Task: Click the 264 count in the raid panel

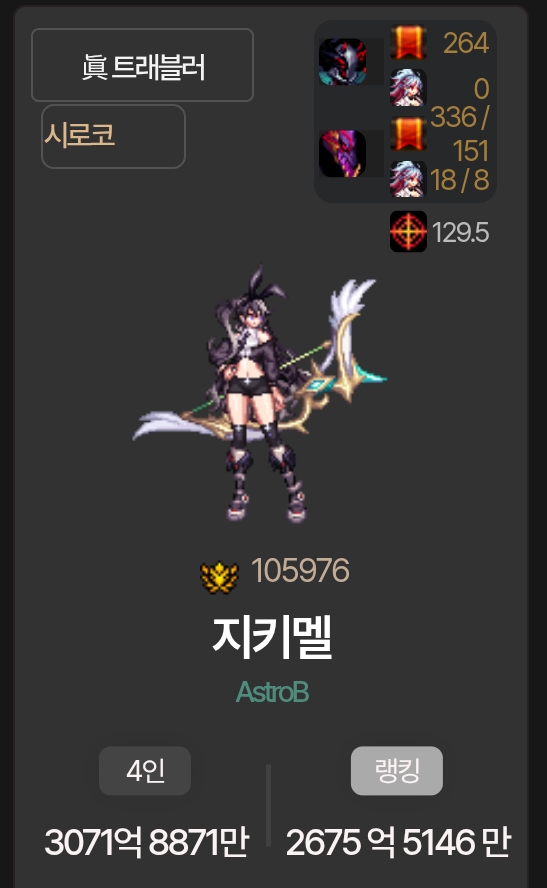Action: click(x=466, y=43)
